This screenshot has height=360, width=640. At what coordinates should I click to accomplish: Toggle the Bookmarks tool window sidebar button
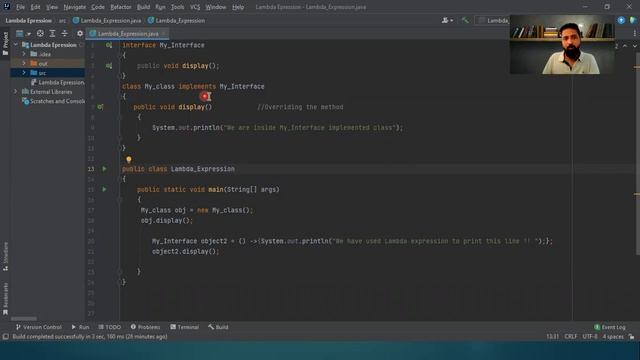pos(5,298)
